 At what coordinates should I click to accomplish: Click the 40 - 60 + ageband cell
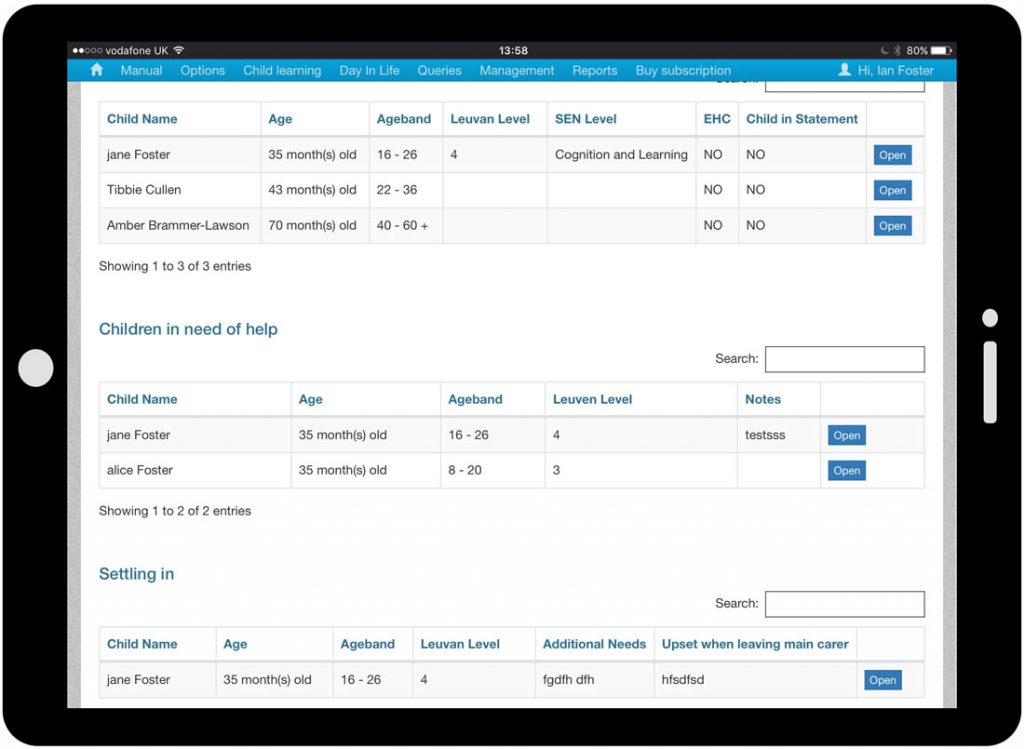click(x=406, y=225)
